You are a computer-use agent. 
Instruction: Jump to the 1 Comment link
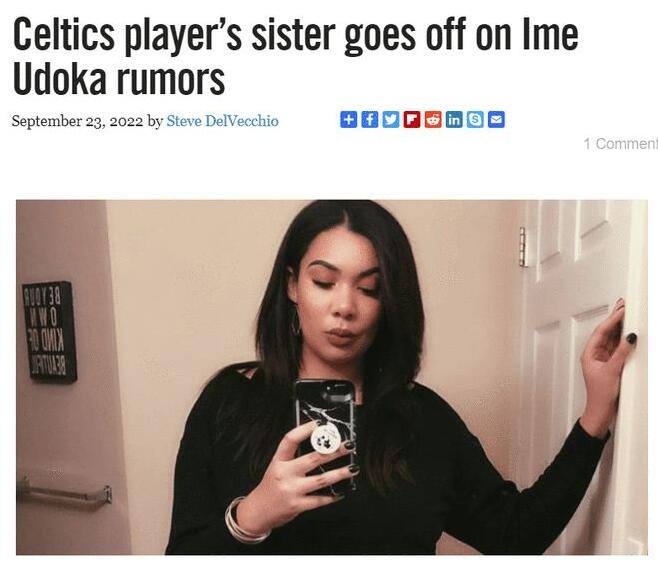pos(621,144)
